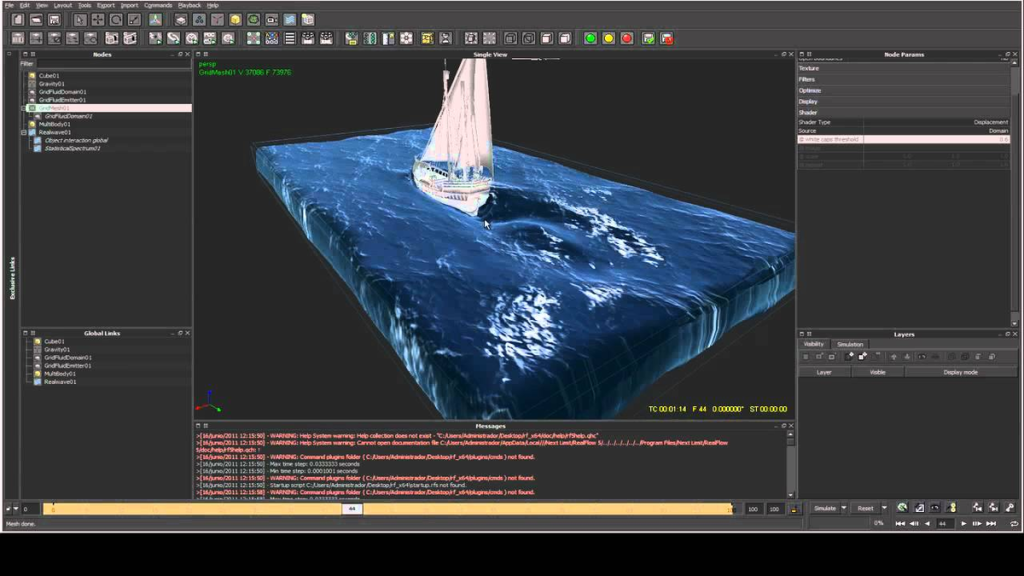The height and width of the screenshot is (576, 1024).
Task: Collapse the Realwave01 node tree
Action: (24, 132)
